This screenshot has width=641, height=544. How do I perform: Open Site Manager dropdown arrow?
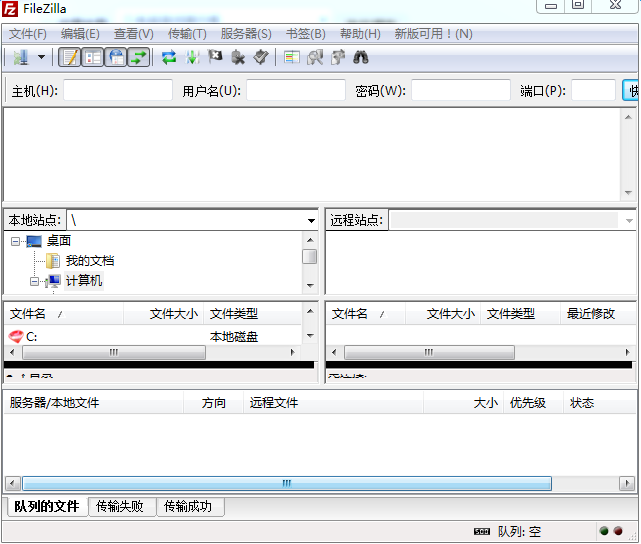pos(41,57)
